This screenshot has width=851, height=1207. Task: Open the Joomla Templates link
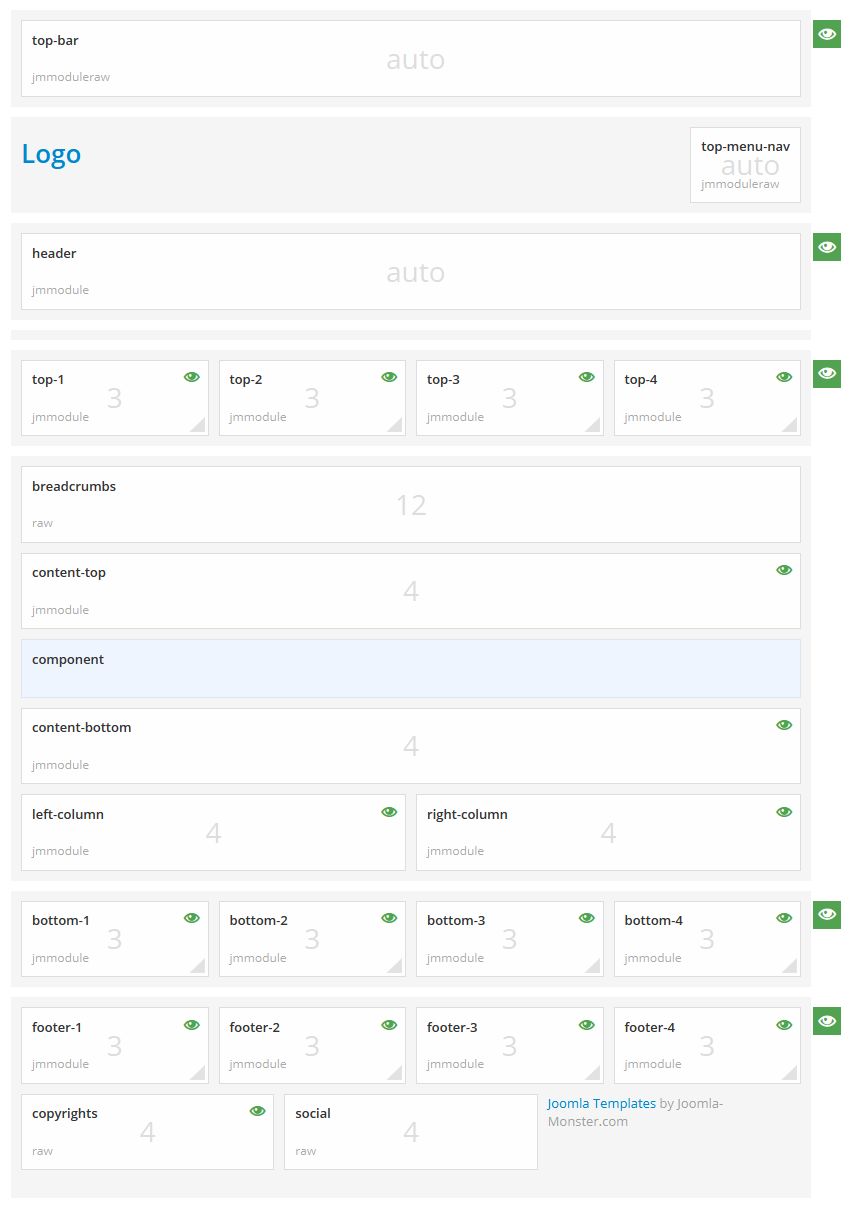[601, 1103]
